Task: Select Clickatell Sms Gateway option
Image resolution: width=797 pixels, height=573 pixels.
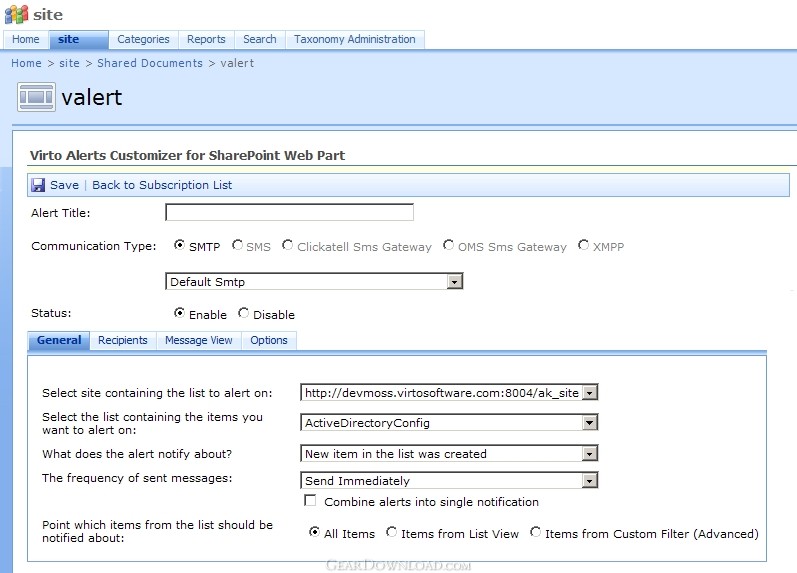Action: click(x=287, y=245)
